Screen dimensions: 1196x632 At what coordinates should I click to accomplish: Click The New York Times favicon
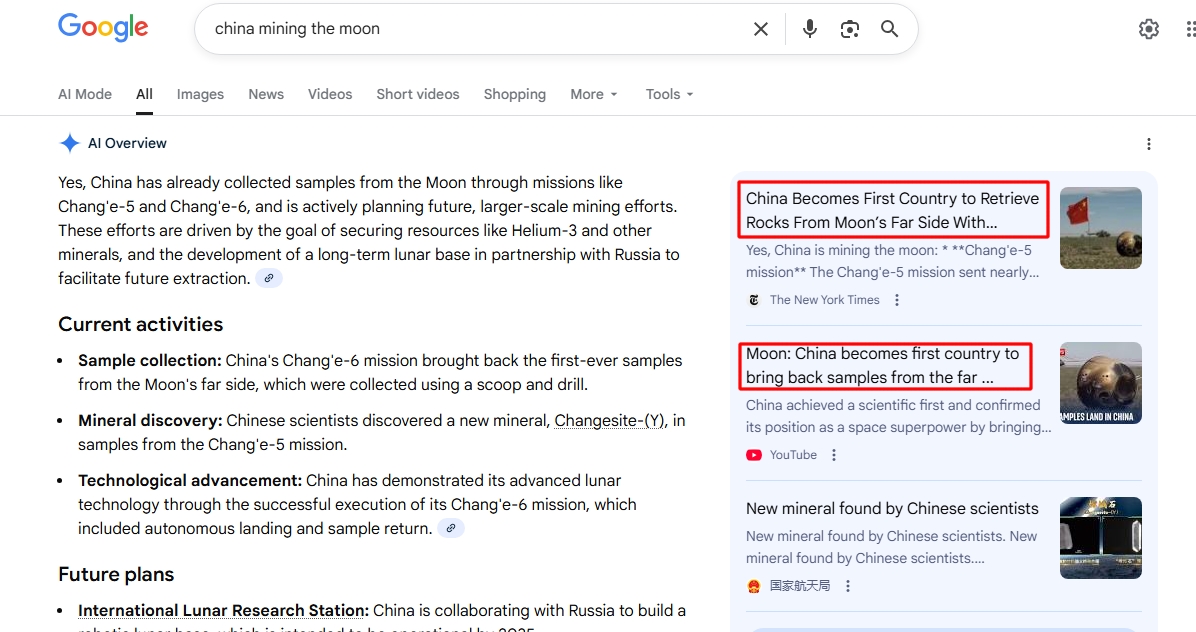[754, 300]
